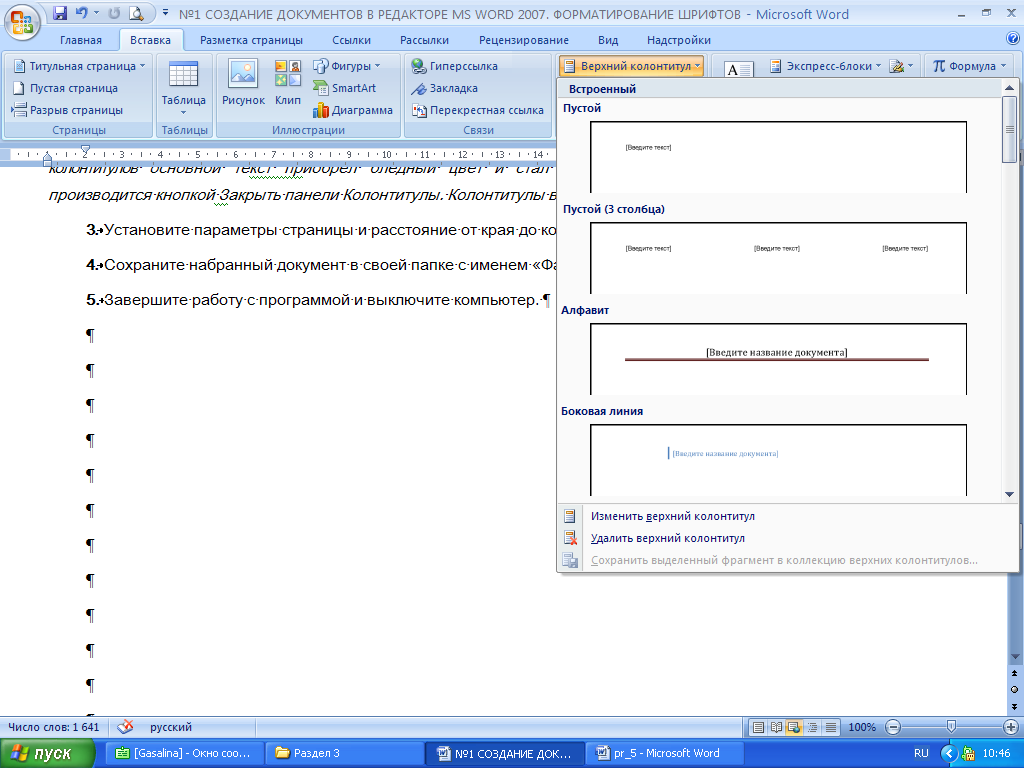Open the signature line dropdown
Image resolution: width=1024 pixels, height=768 pixels.
coord(901,66)
